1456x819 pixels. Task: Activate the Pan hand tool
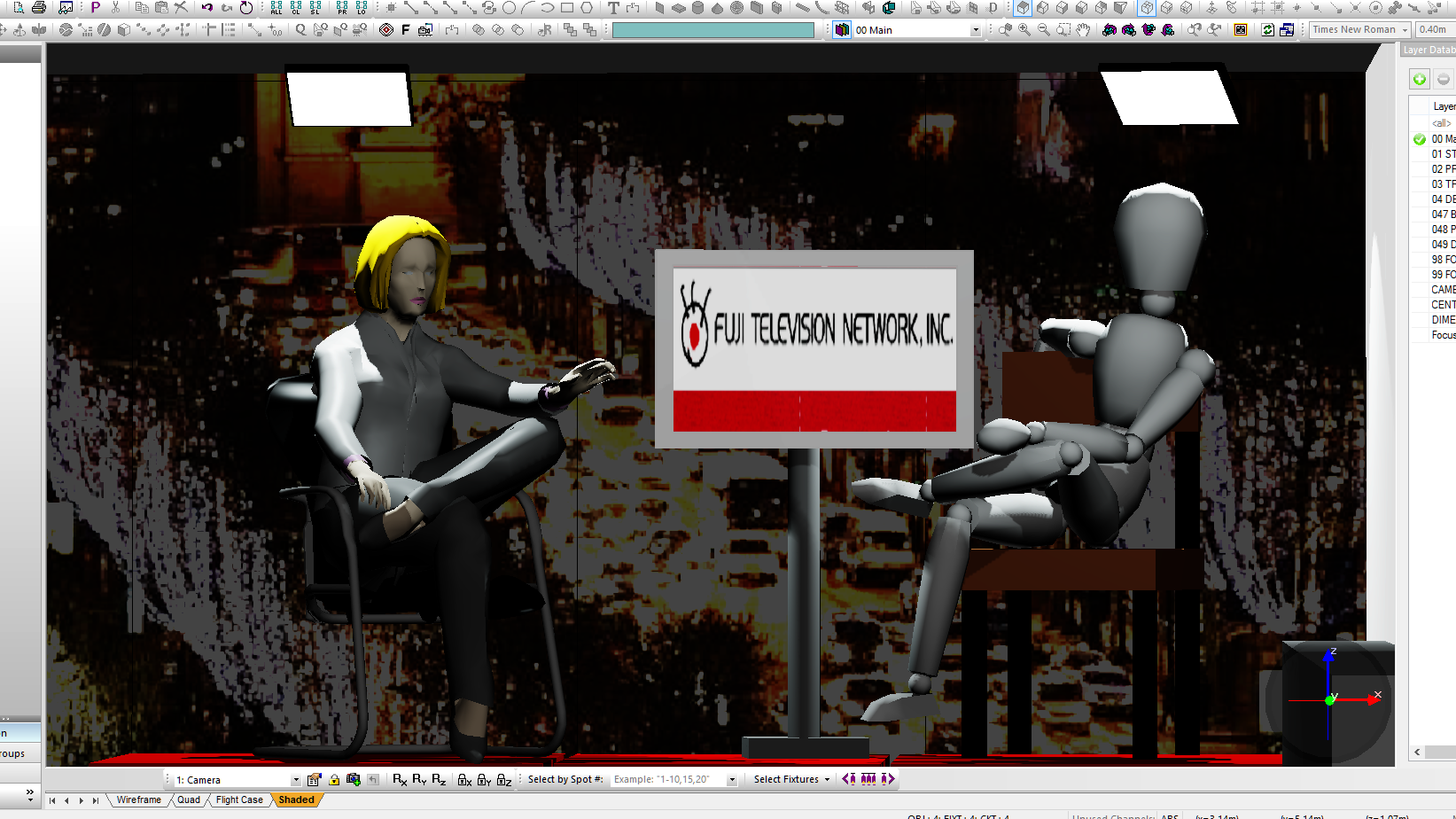pos(1083,30)
